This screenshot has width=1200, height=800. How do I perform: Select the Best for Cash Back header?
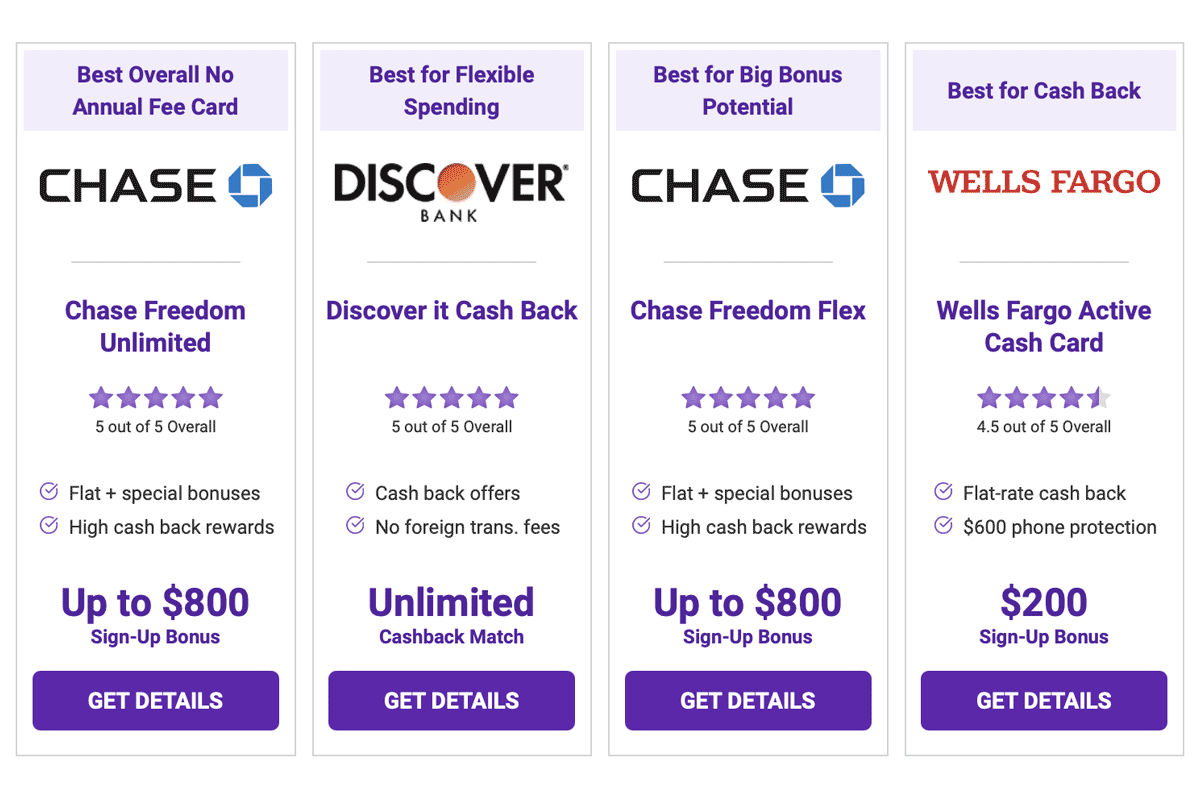pyautogui.click(x=1044, y=90)
